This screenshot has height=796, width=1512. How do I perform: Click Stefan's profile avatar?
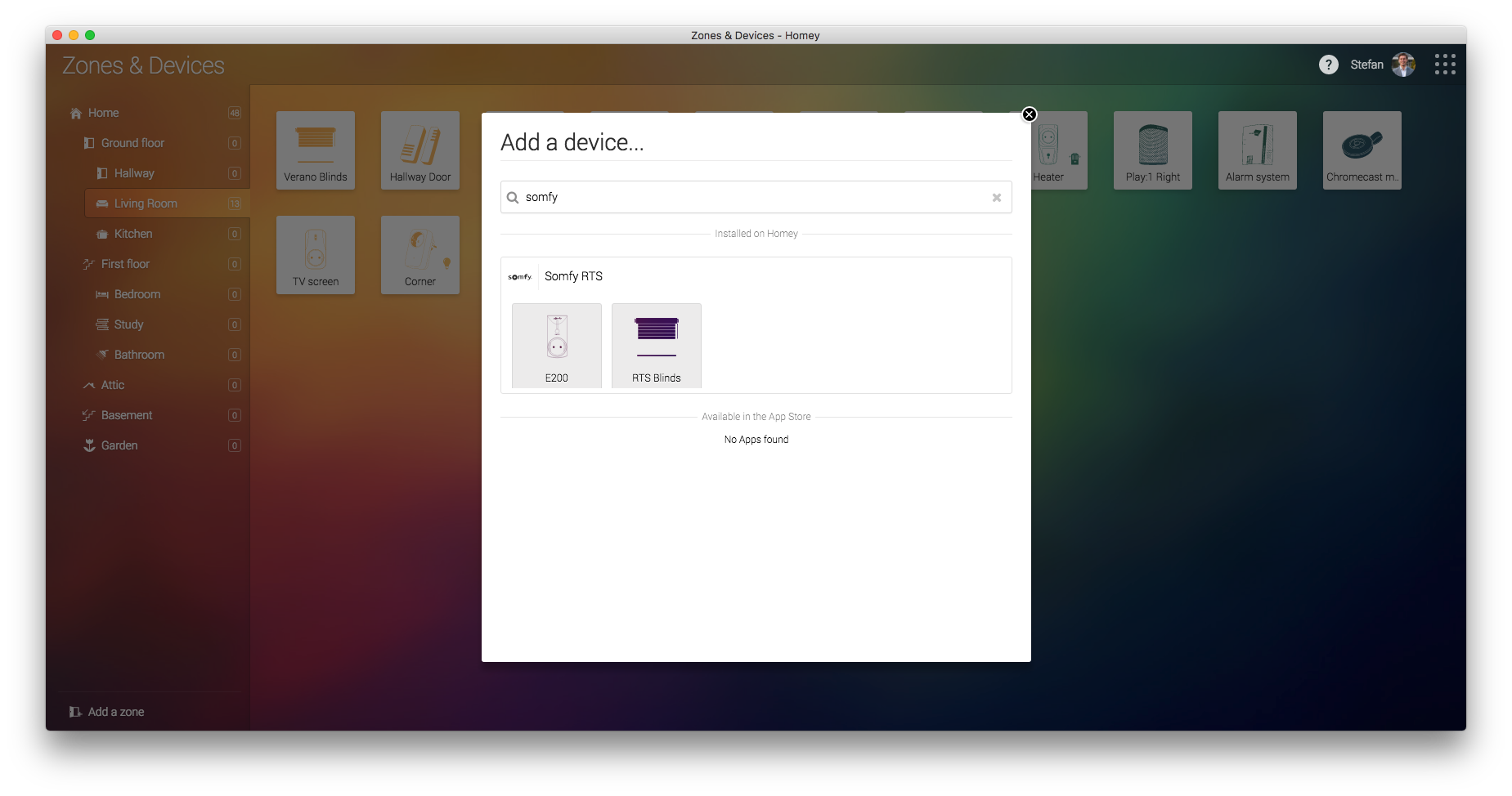pos(1404,65)
